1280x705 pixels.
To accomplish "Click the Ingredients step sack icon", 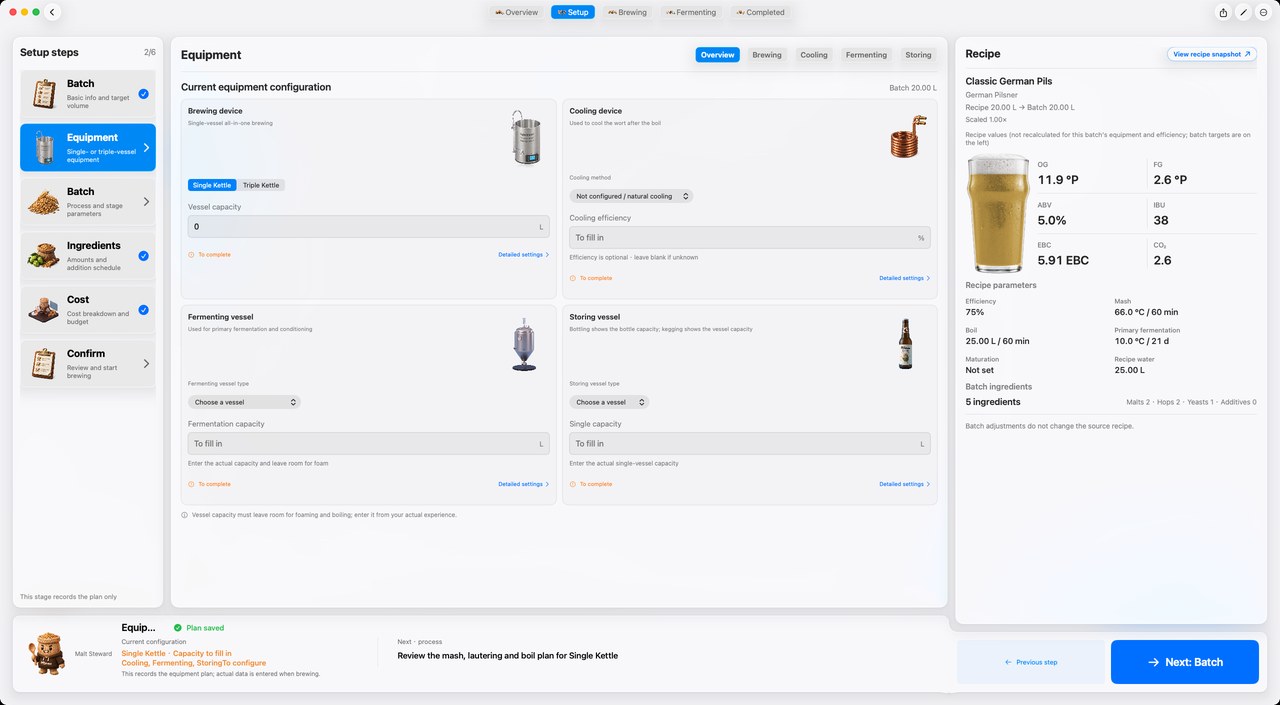I will 44,256.
